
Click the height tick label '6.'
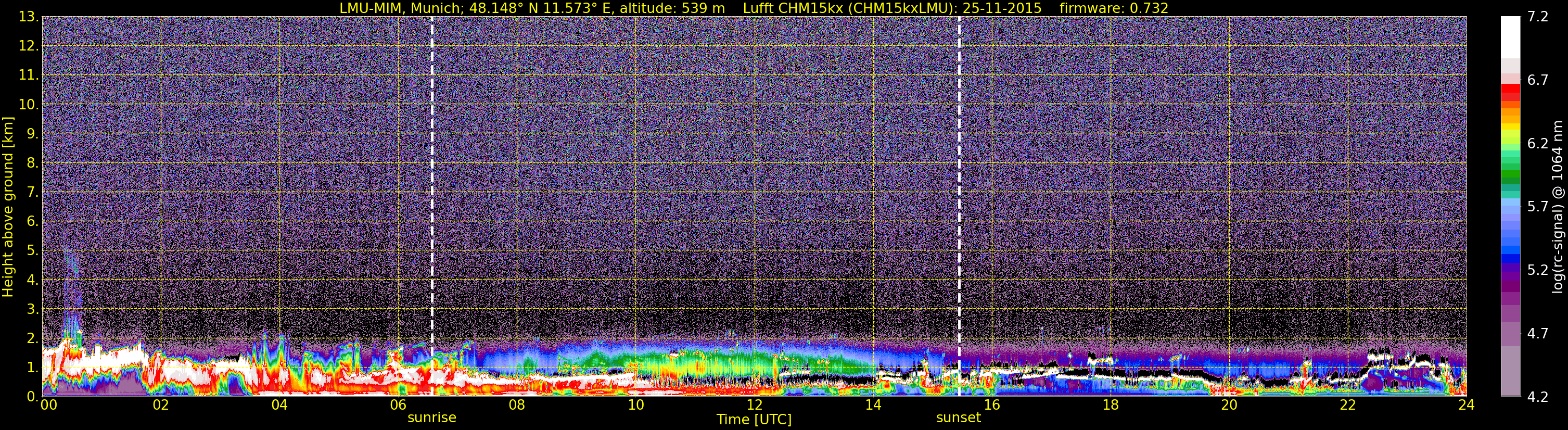[x=32, y=221]
